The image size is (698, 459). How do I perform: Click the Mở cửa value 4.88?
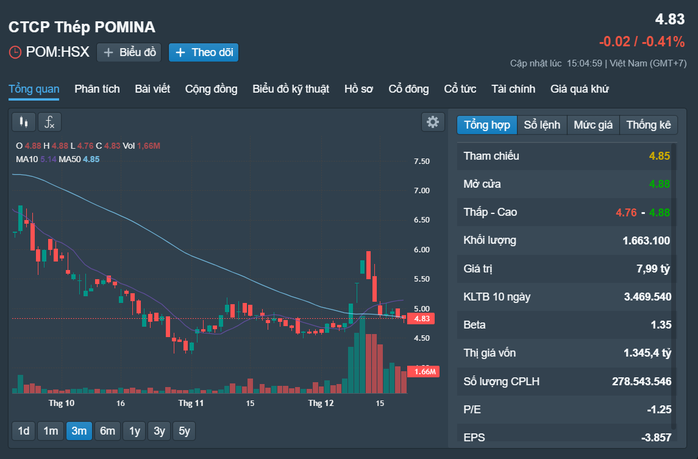tap(659, 184)
